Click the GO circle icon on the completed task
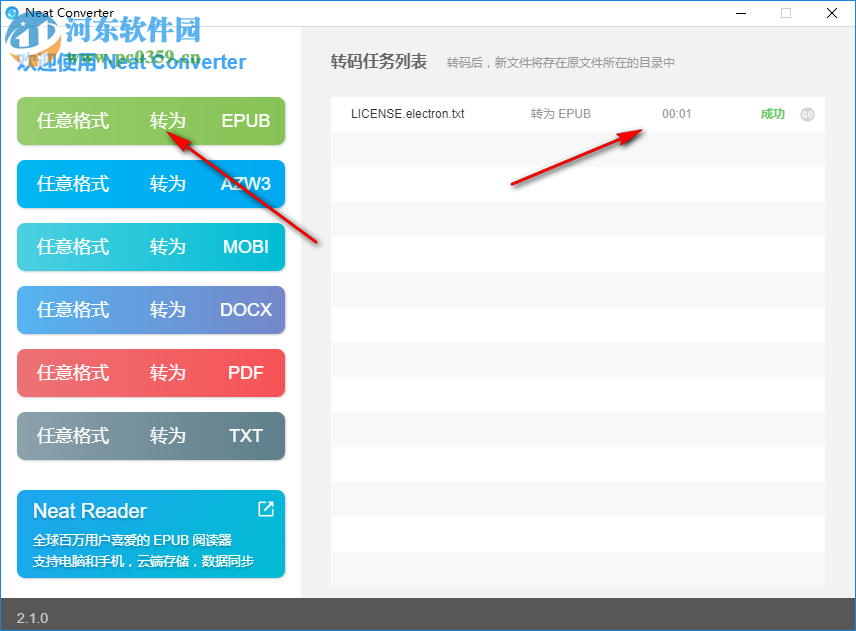Screen dimensions: 856x631 click(x=808, y=114)
